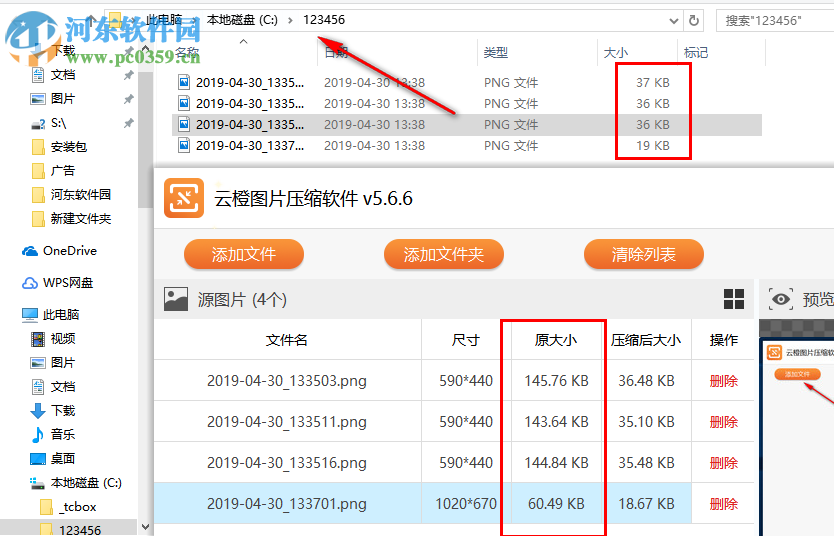
Task: Sort Explorer list by 类型 column
Action: click(x=496, y=52)
